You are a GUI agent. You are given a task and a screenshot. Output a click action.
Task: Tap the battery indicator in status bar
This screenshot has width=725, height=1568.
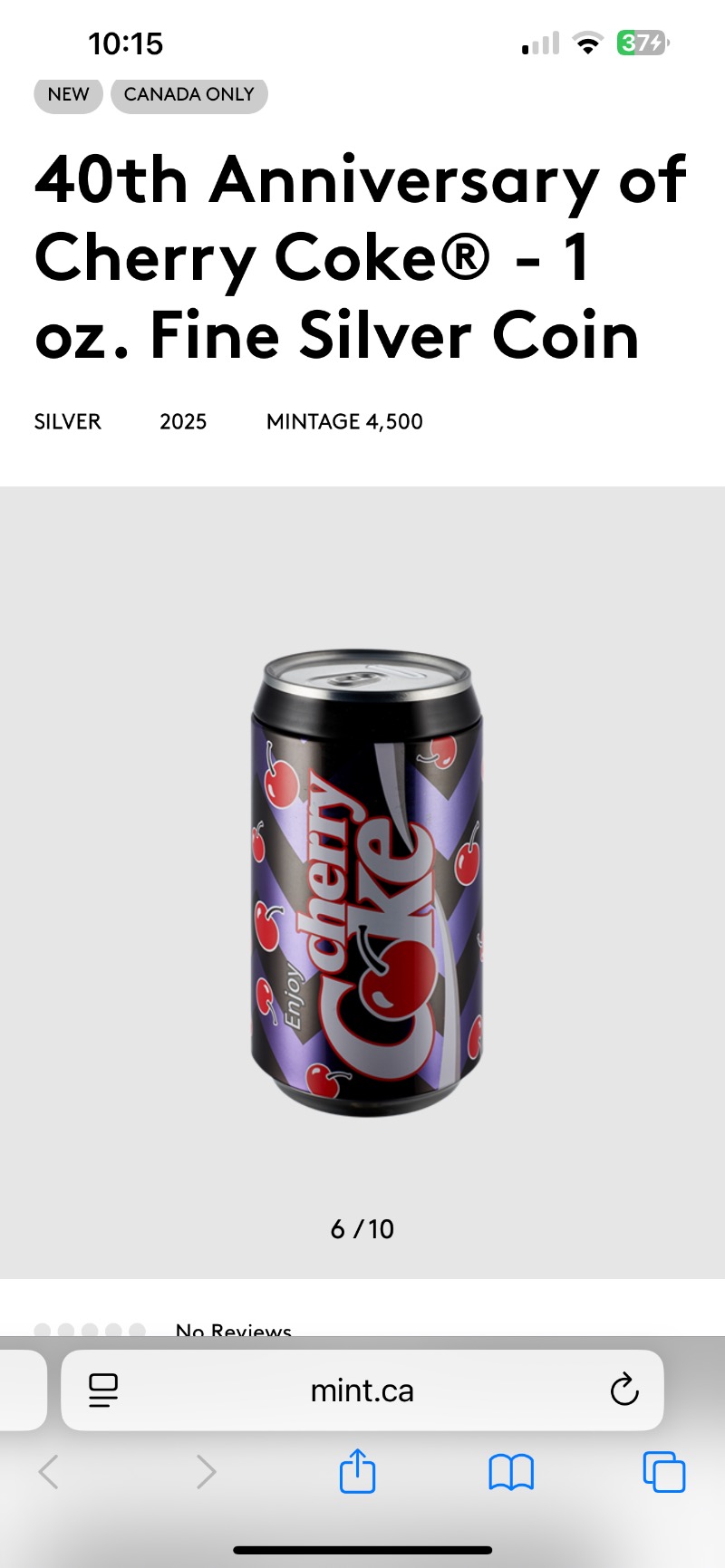coord(643,43)
